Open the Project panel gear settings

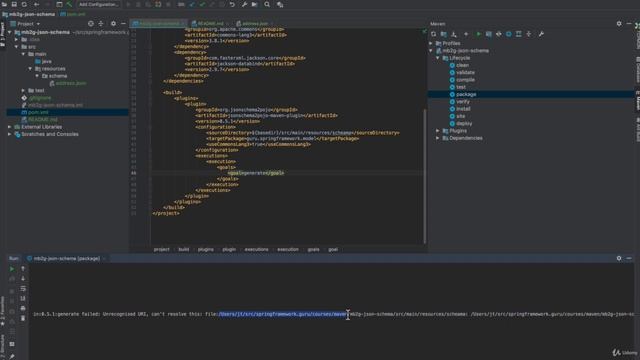click(113, 24)
